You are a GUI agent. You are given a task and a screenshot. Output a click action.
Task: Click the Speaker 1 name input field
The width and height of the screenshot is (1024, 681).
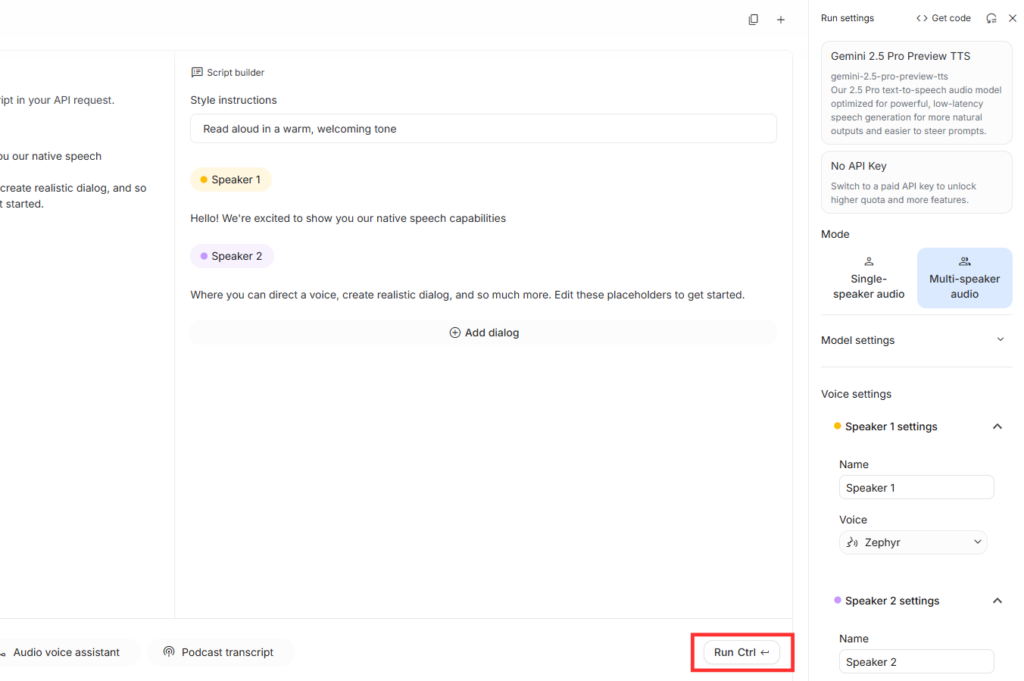[x=916, y=488]
